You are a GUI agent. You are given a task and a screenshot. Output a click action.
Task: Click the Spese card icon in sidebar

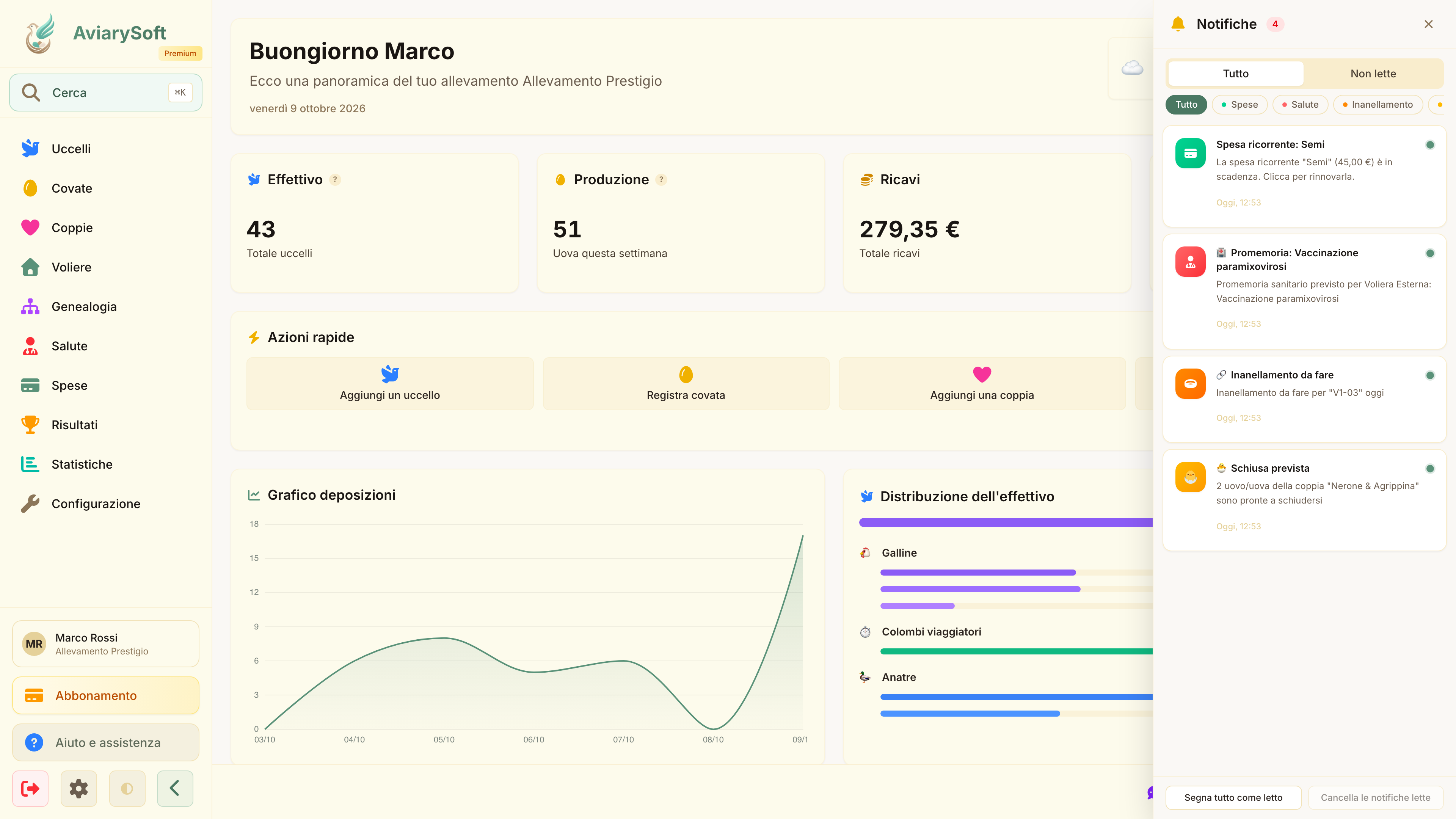[30, 386]
